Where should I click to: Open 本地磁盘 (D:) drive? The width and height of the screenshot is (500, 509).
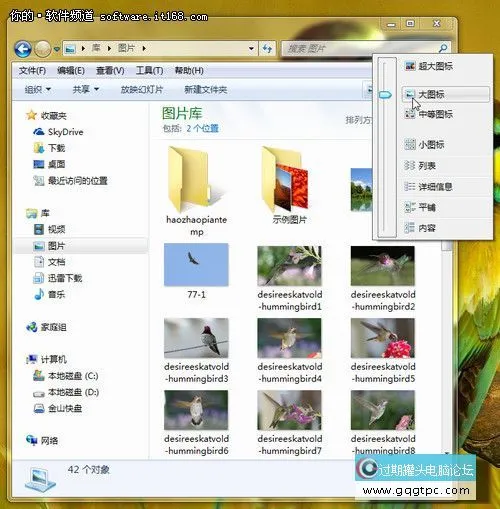[66, 392]
